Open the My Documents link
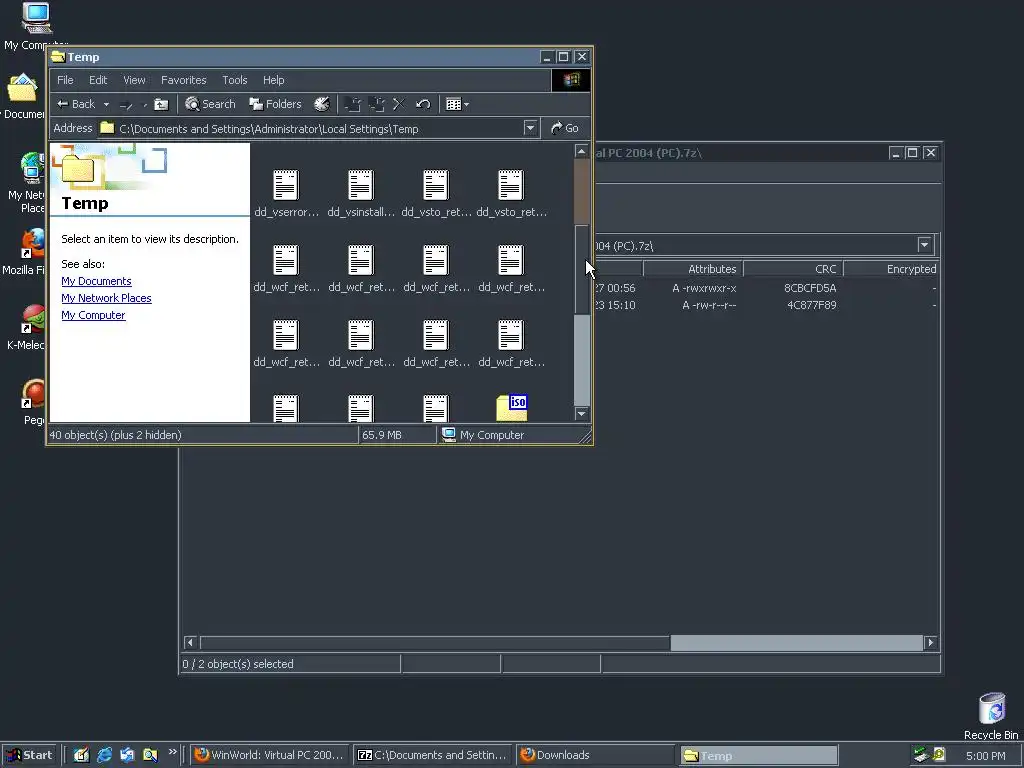Screen dimensions: 1024x768 (97, 281)
